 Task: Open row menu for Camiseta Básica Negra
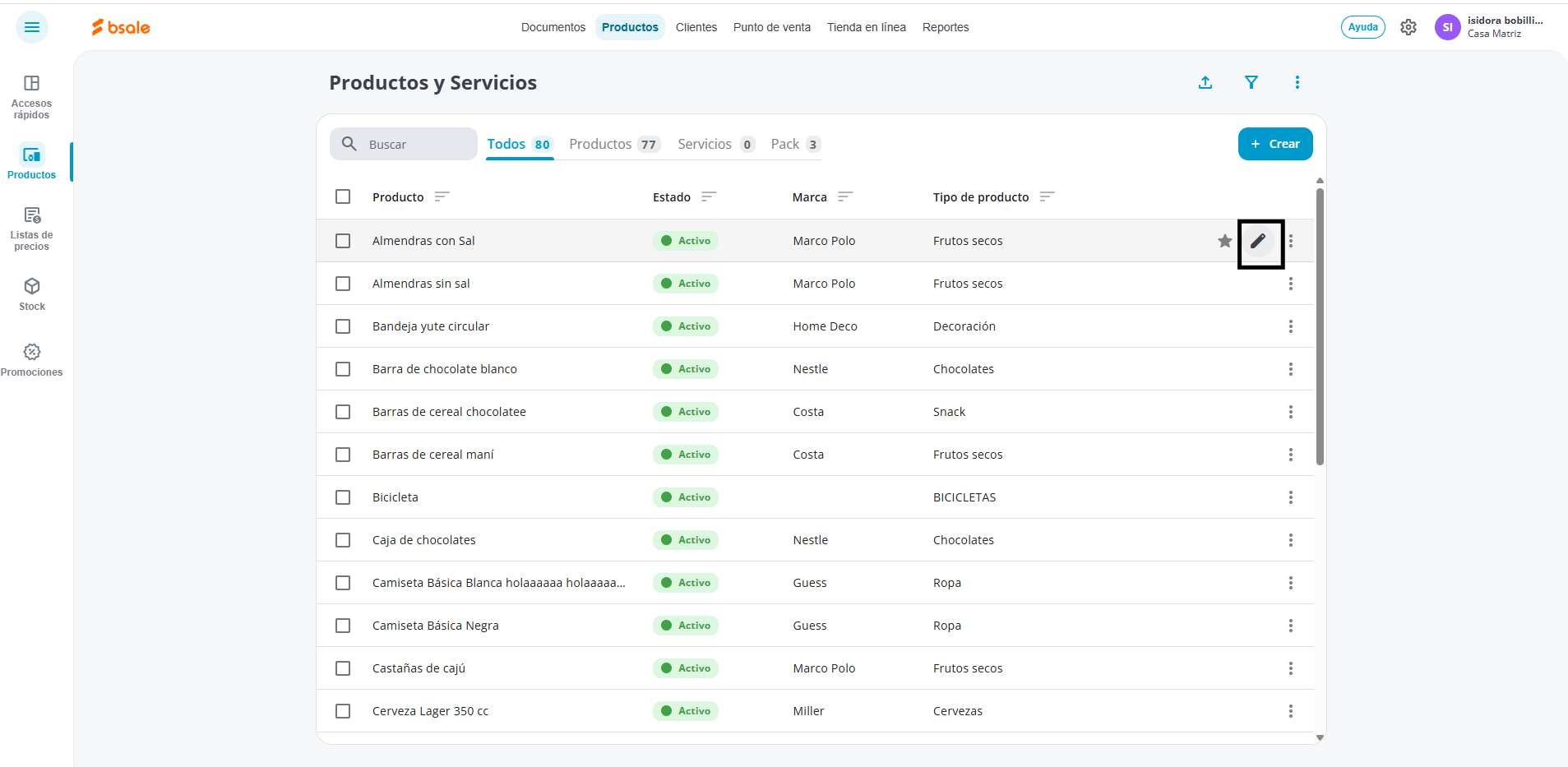[x=1291, y=626]
